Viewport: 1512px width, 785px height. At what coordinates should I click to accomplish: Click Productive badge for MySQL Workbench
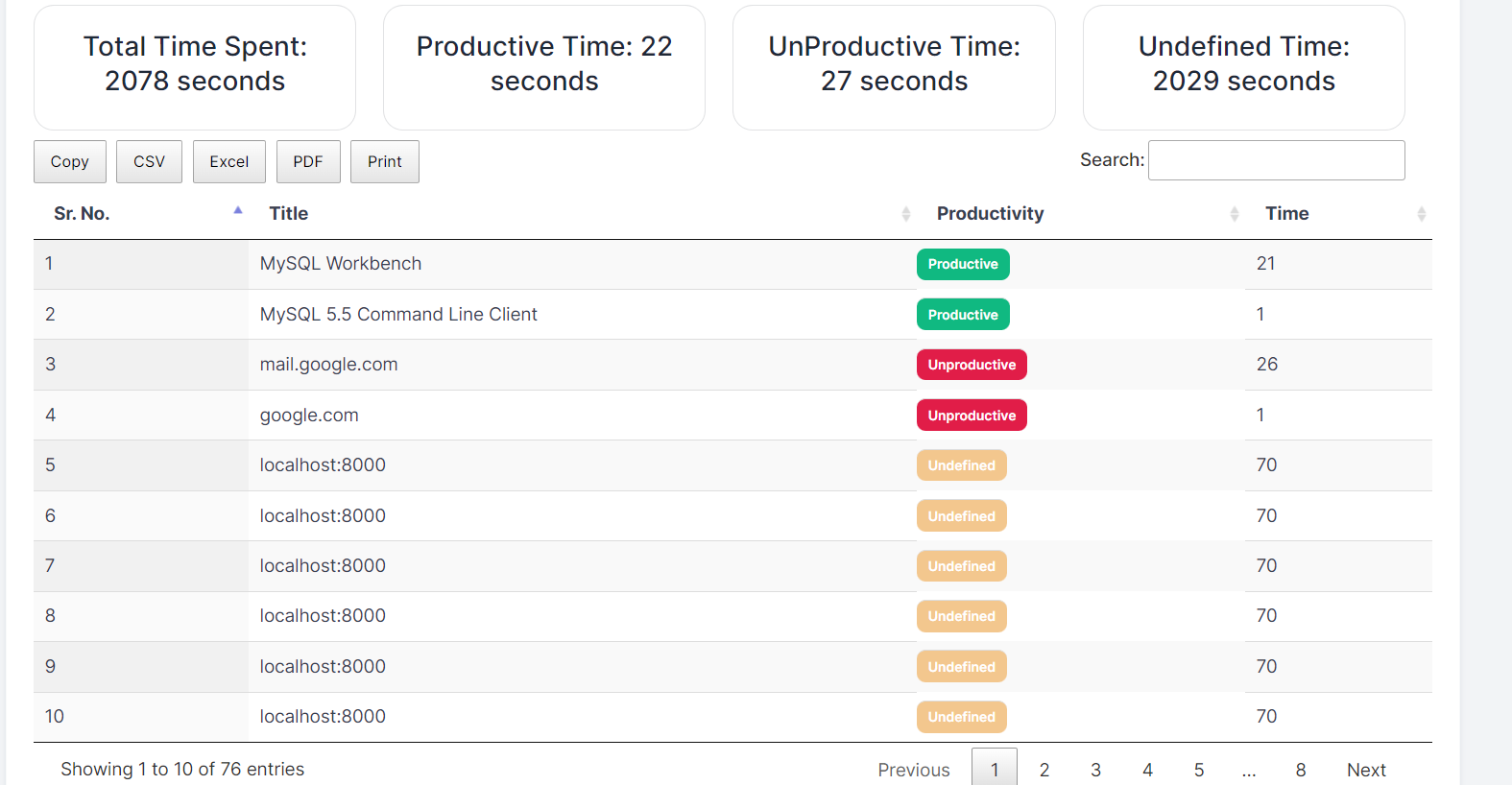(x=963, y=264)
